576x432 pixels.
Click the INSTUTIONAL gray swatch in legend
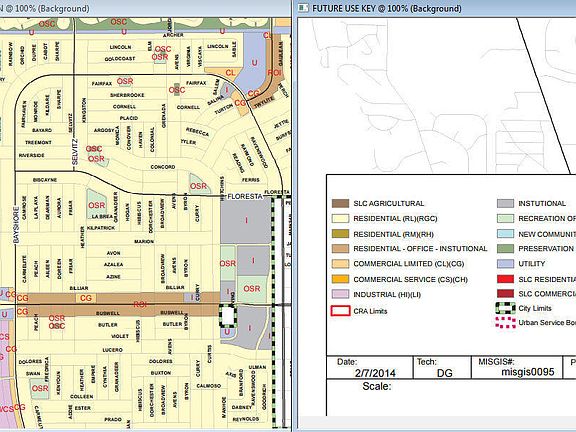pos(505,204)
